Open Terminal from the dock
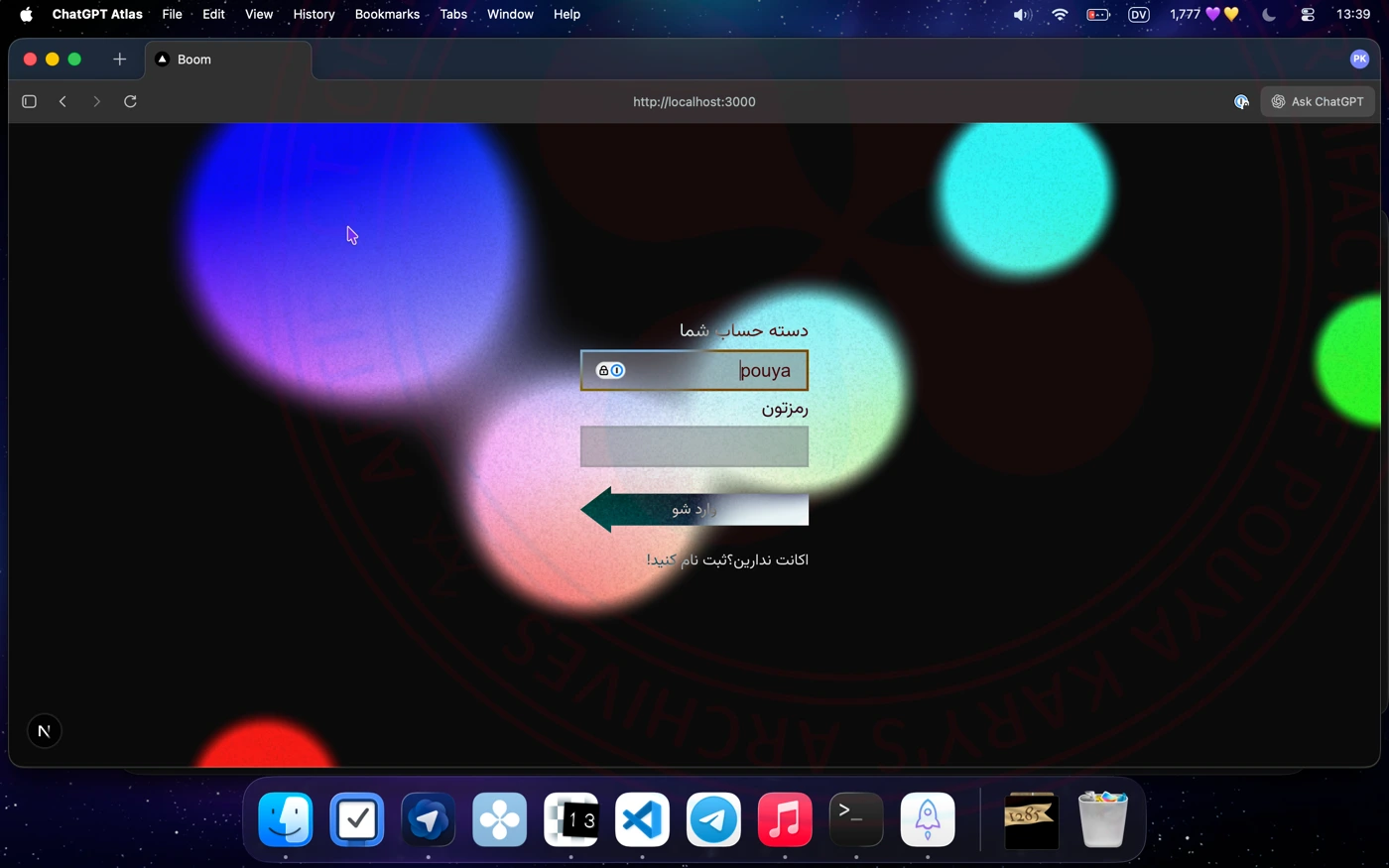The height and width of the screenshot is (868, 1389). (x=855, y=820)
